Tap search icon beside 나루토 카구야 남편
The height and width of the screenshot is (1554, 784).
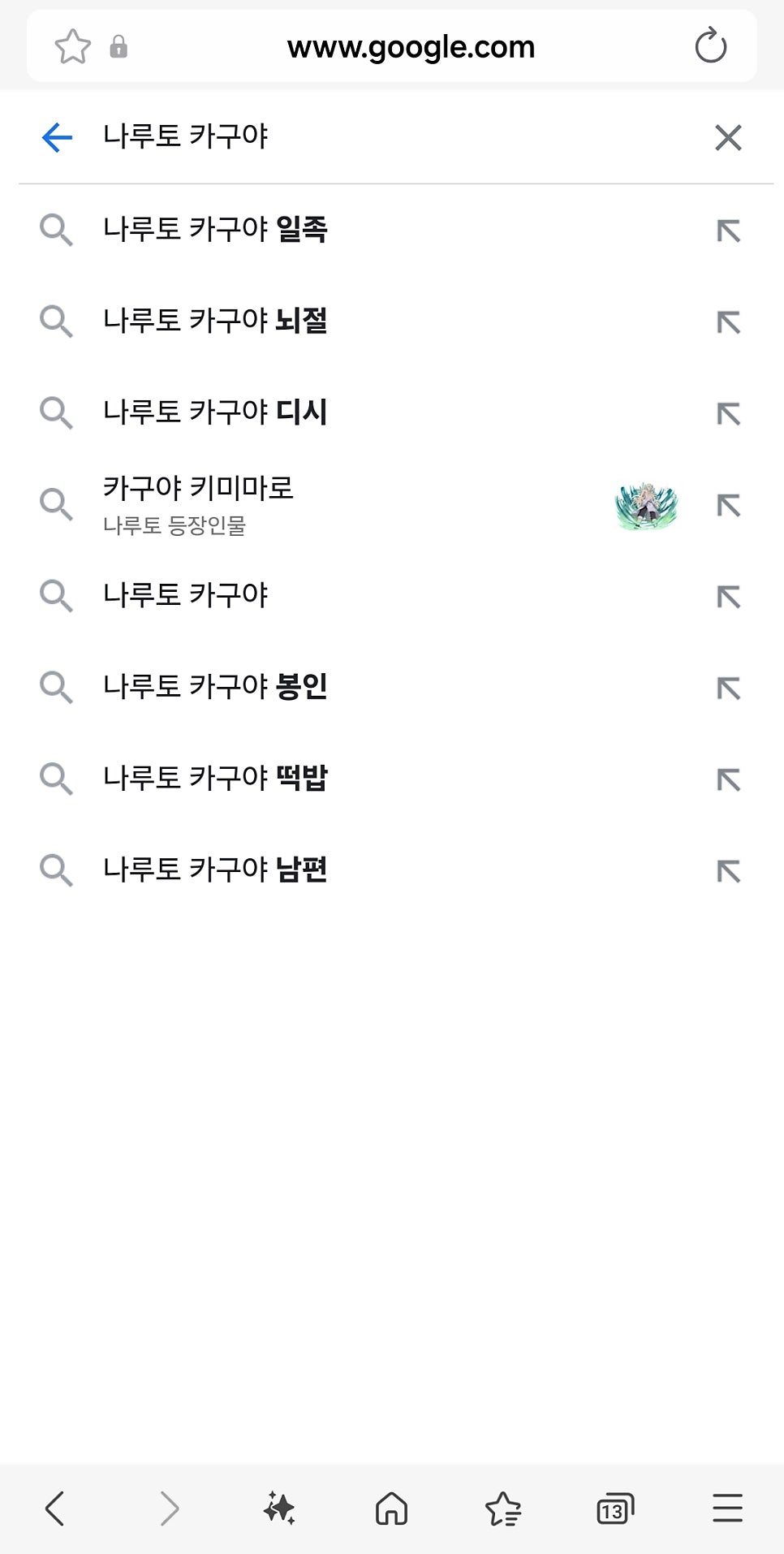coord(56,870)
